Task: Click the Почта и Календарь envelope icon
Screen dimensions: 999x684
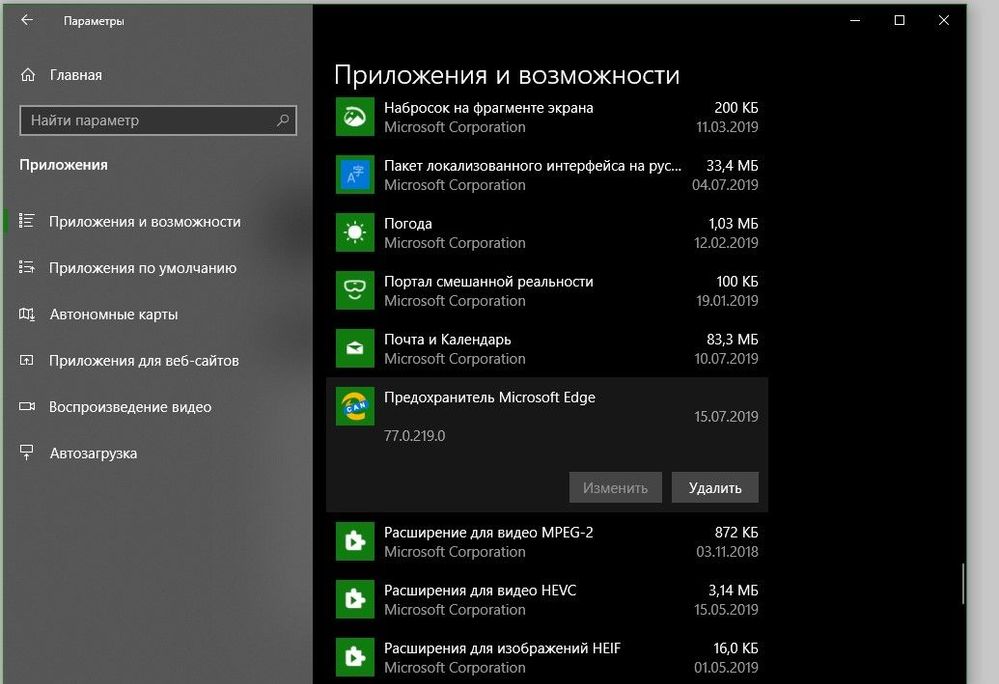Action: tap(355, 348)
